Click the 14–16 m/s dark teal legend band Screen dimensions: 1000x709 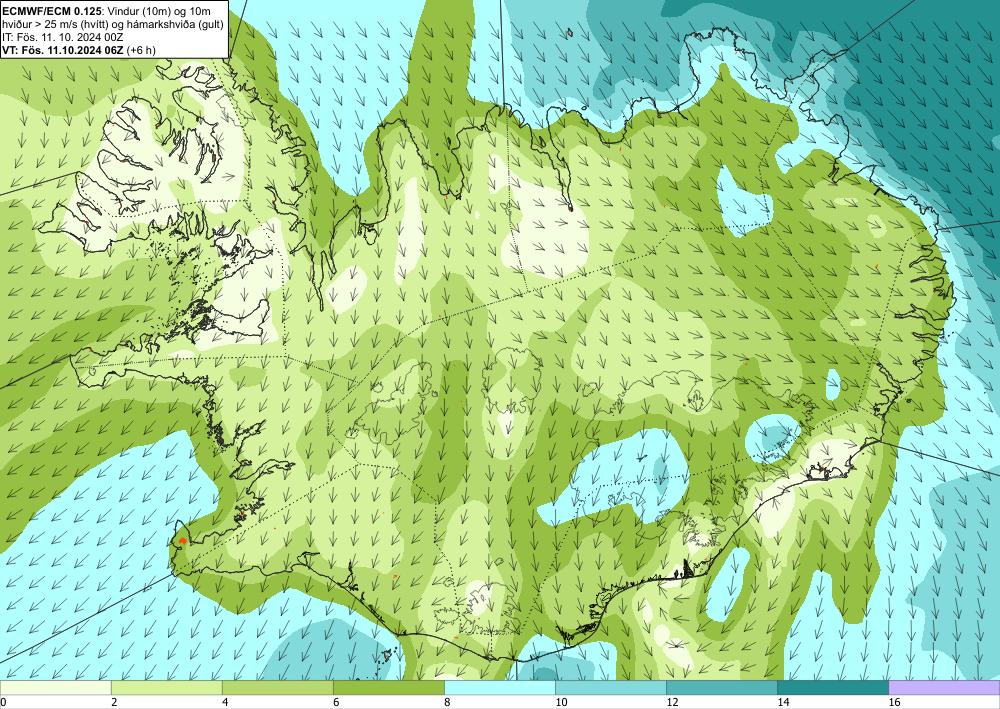tap(833, 687)
